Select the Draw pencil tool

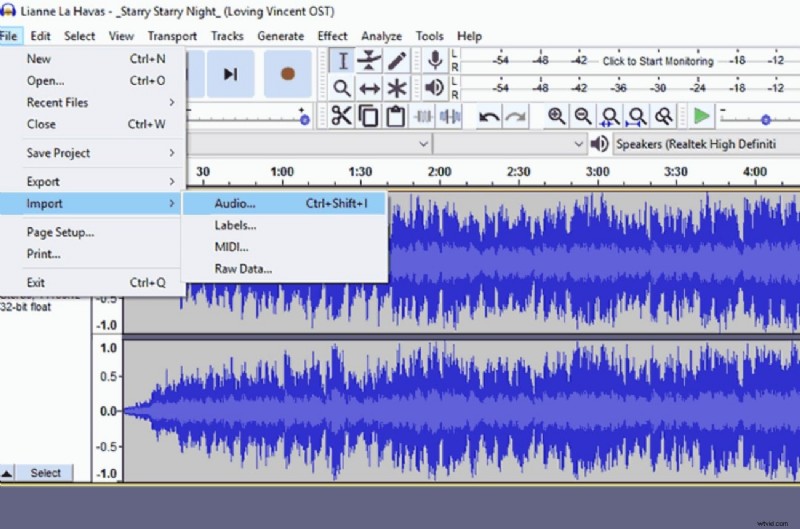point(396,61)
